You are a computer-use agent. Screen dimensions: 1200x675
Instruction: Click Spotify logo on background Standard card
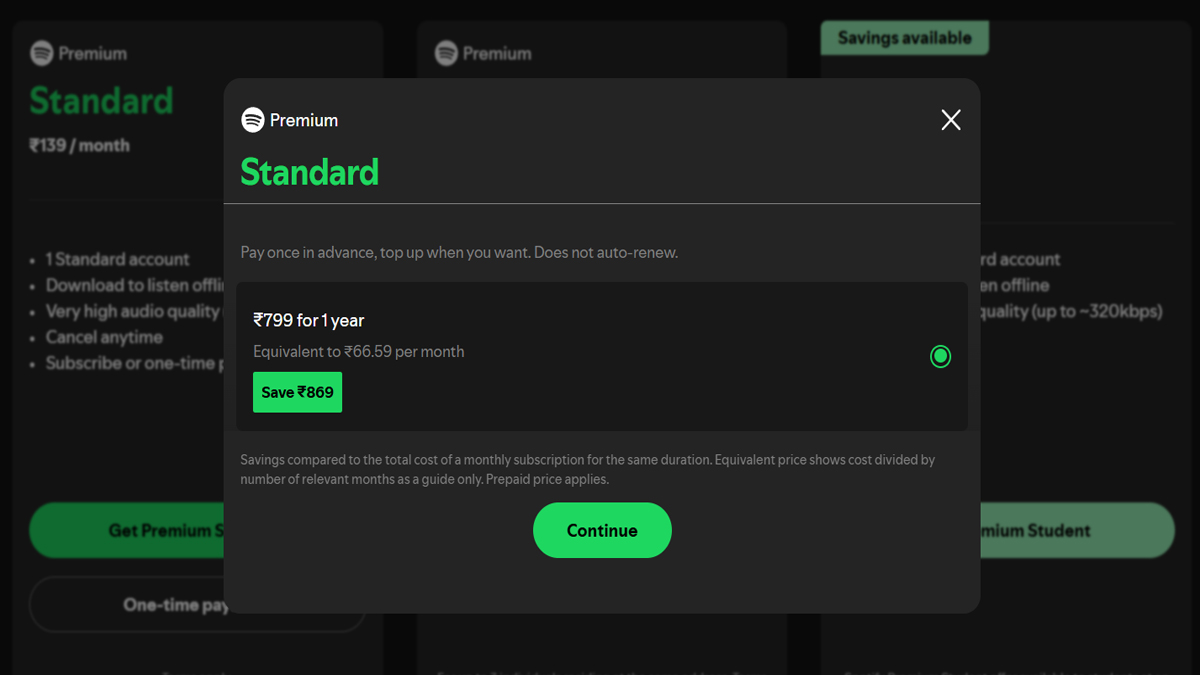click(x=41, y=52)
